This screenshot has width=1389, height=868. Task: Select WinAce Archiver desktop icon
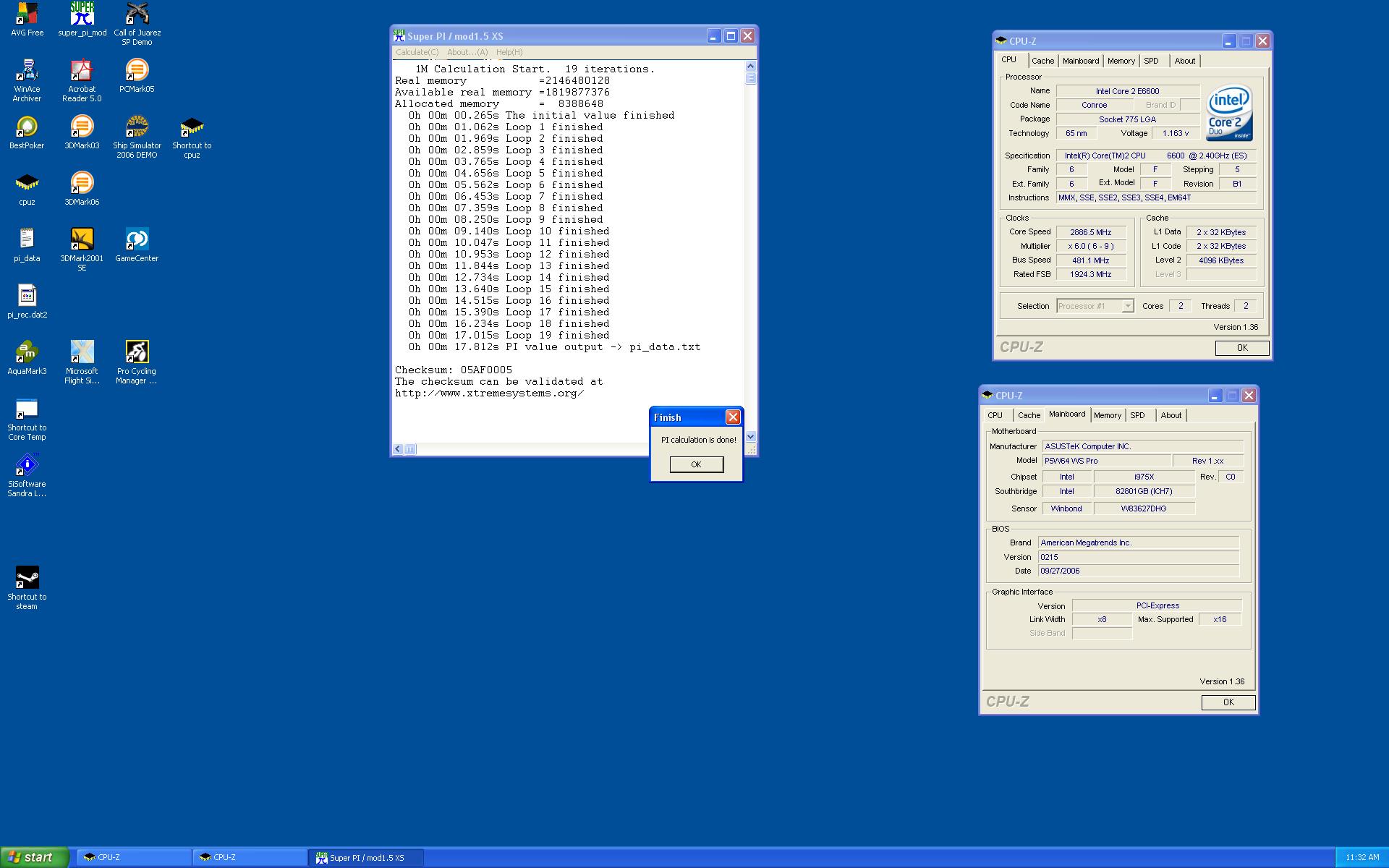coord(27,80)
